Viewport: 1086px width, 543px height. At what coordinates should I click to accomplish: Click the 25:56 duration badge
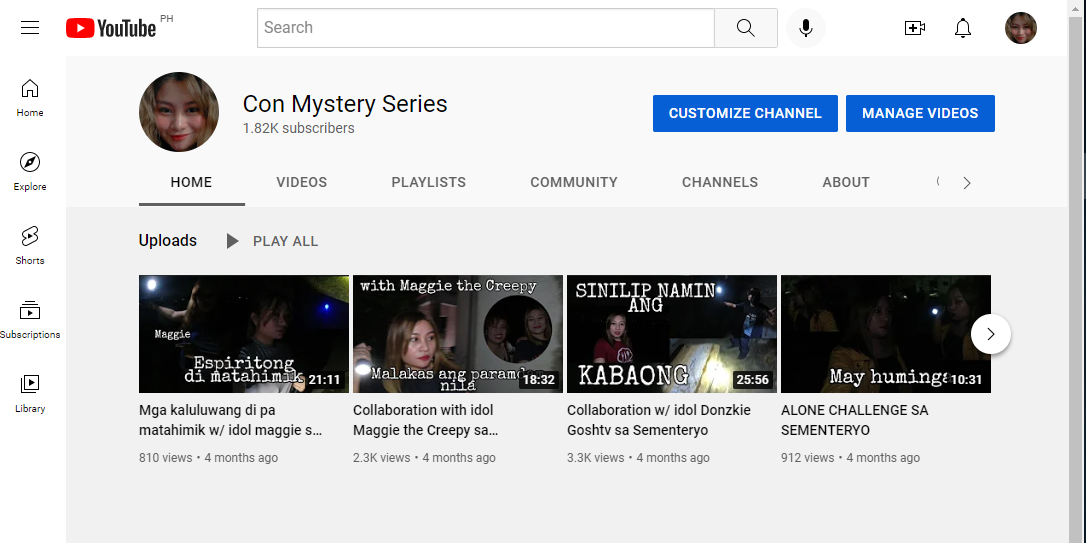pyautogui.click(x=752, y=380)
